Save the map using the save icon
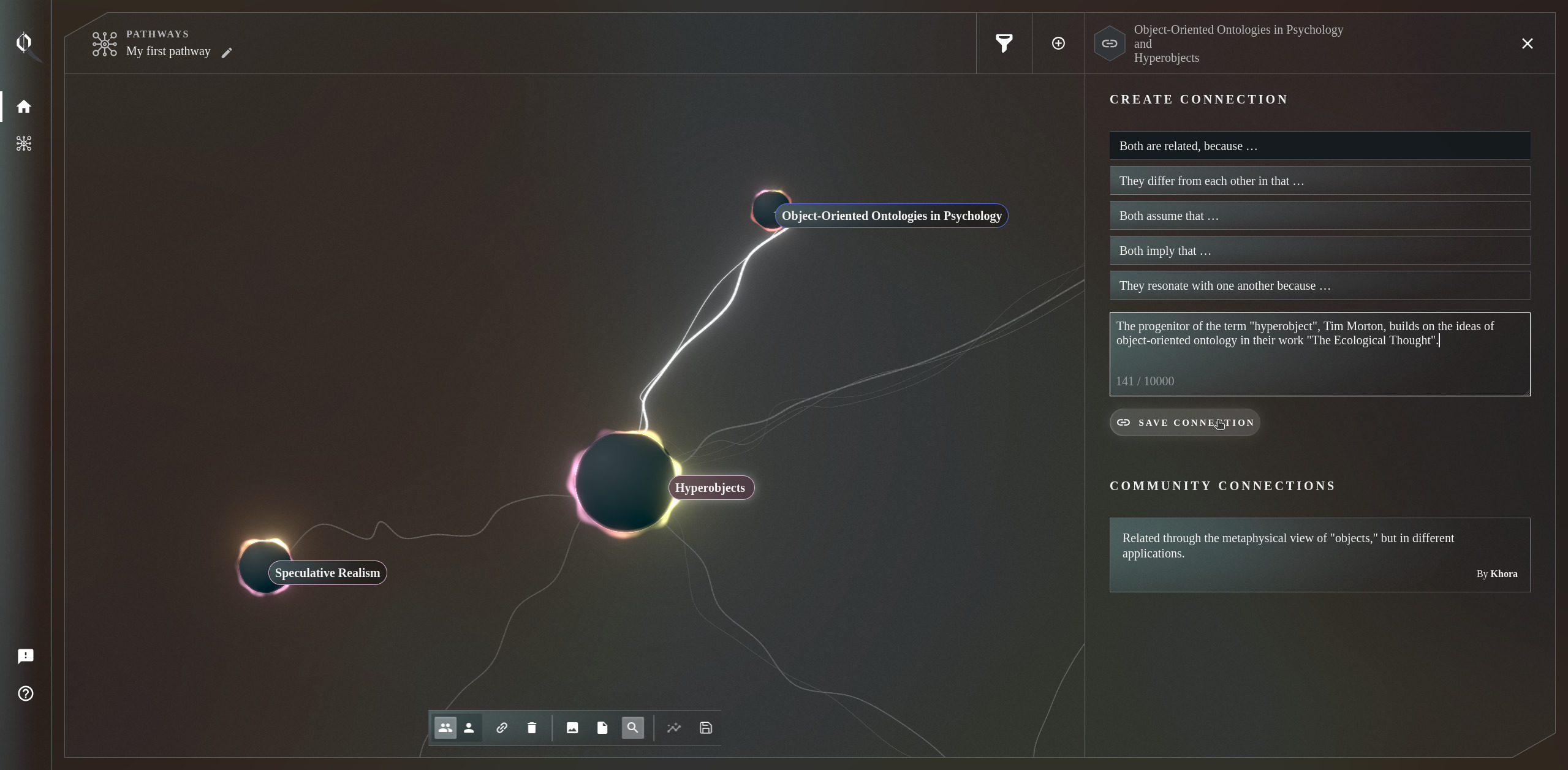This screenshot has height=770, width=1568. click(705, 728)
